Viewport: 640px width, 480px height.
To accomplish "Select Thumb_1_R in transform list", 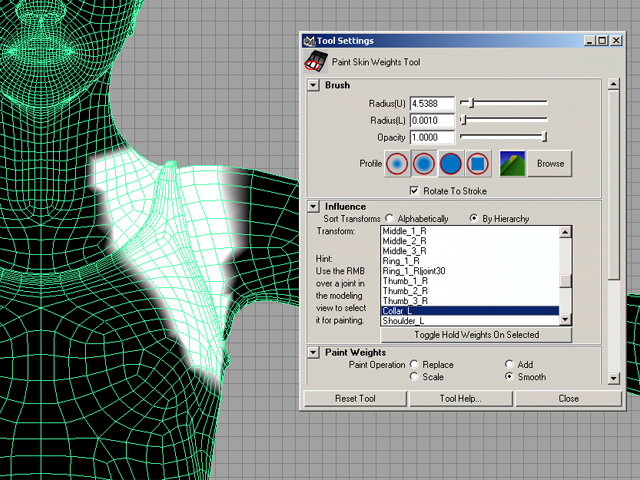I will [469, 281].
